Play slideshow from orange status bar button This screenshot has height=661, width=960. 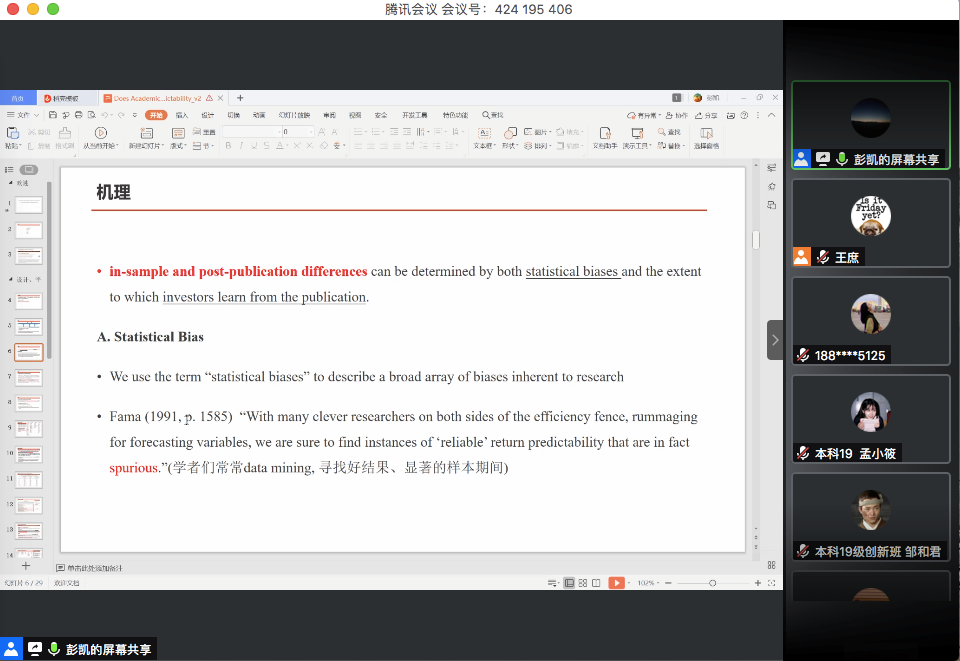pyautogui.click(x=617, y=583)
